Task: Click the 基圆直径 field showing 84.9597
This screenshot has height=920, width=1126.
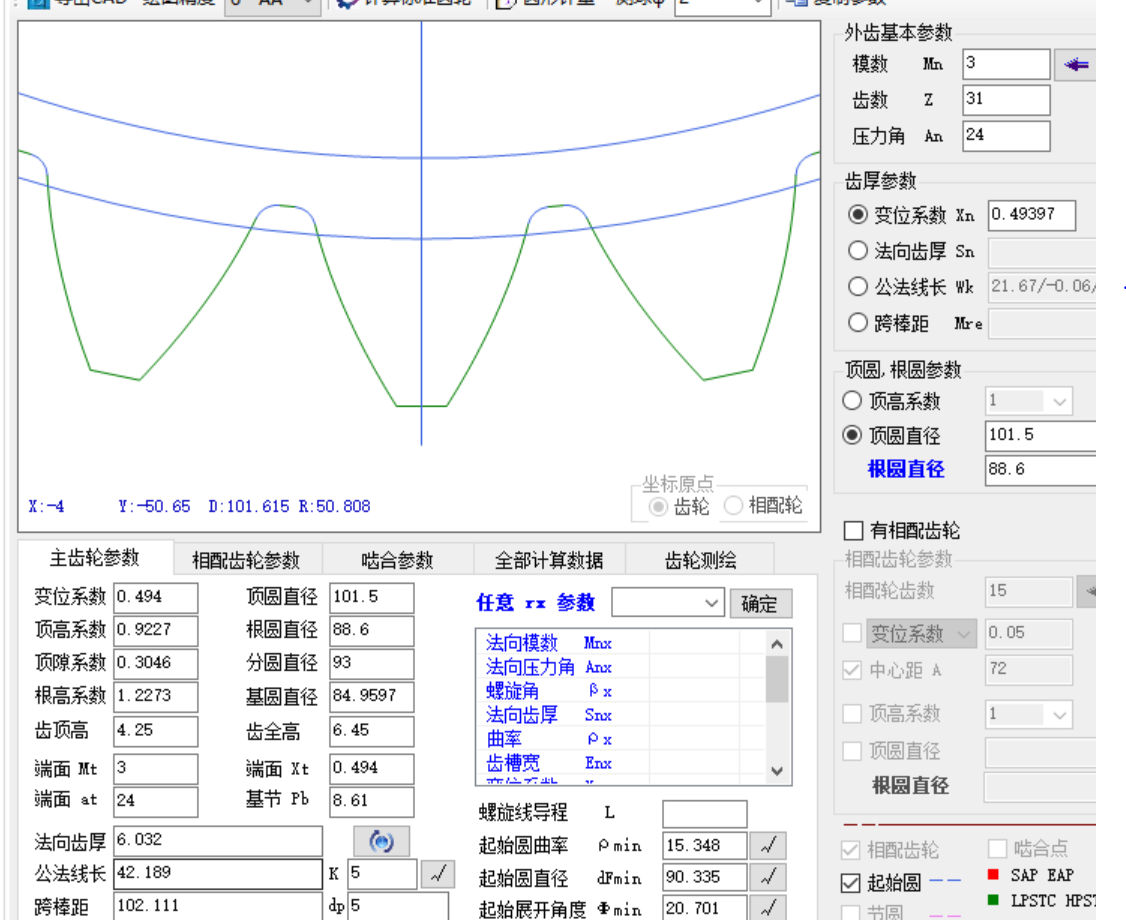Action: coord(372,697)
